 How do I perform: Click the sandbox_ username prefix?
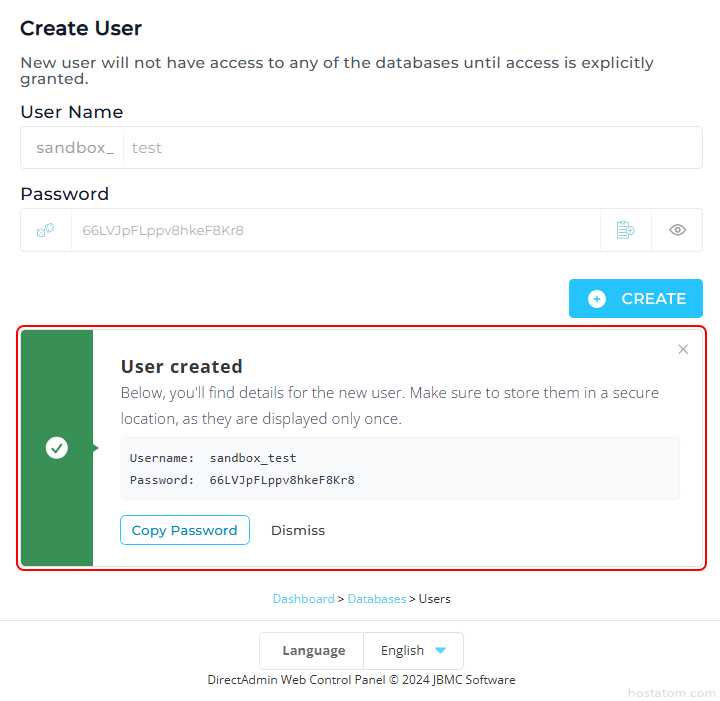[75, 148]
